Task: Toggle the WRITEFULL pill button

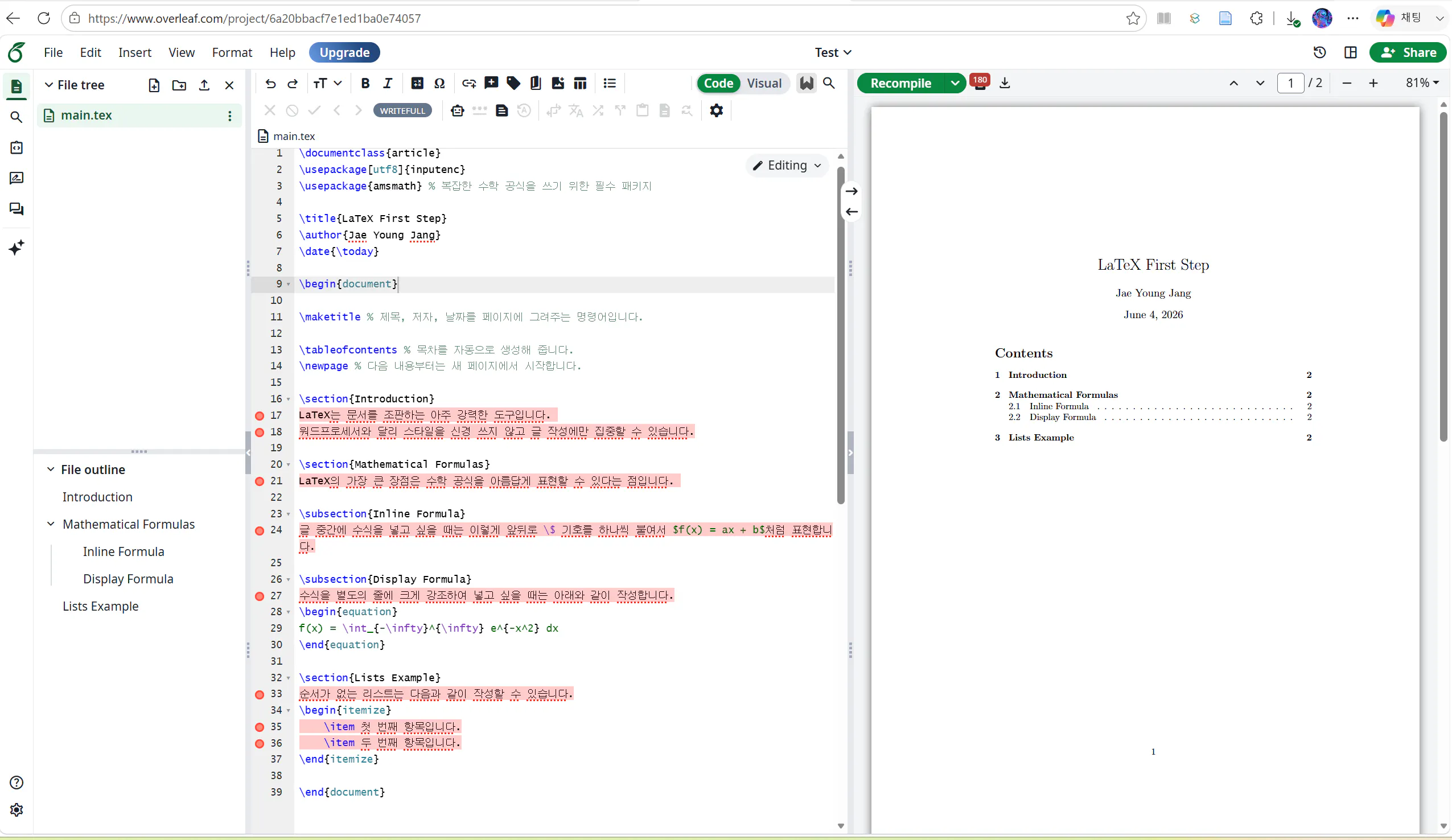Action: 402,110
